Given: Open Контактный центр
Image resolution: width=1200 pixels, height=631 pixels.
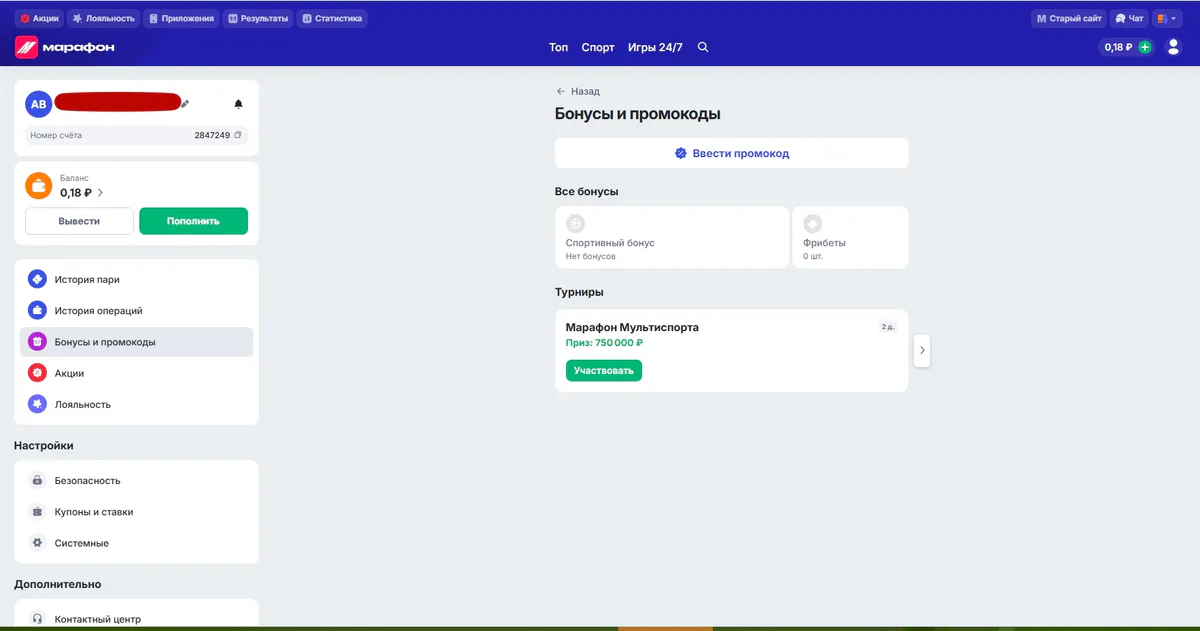Looking at the screenshot, I should pos(137,619).
